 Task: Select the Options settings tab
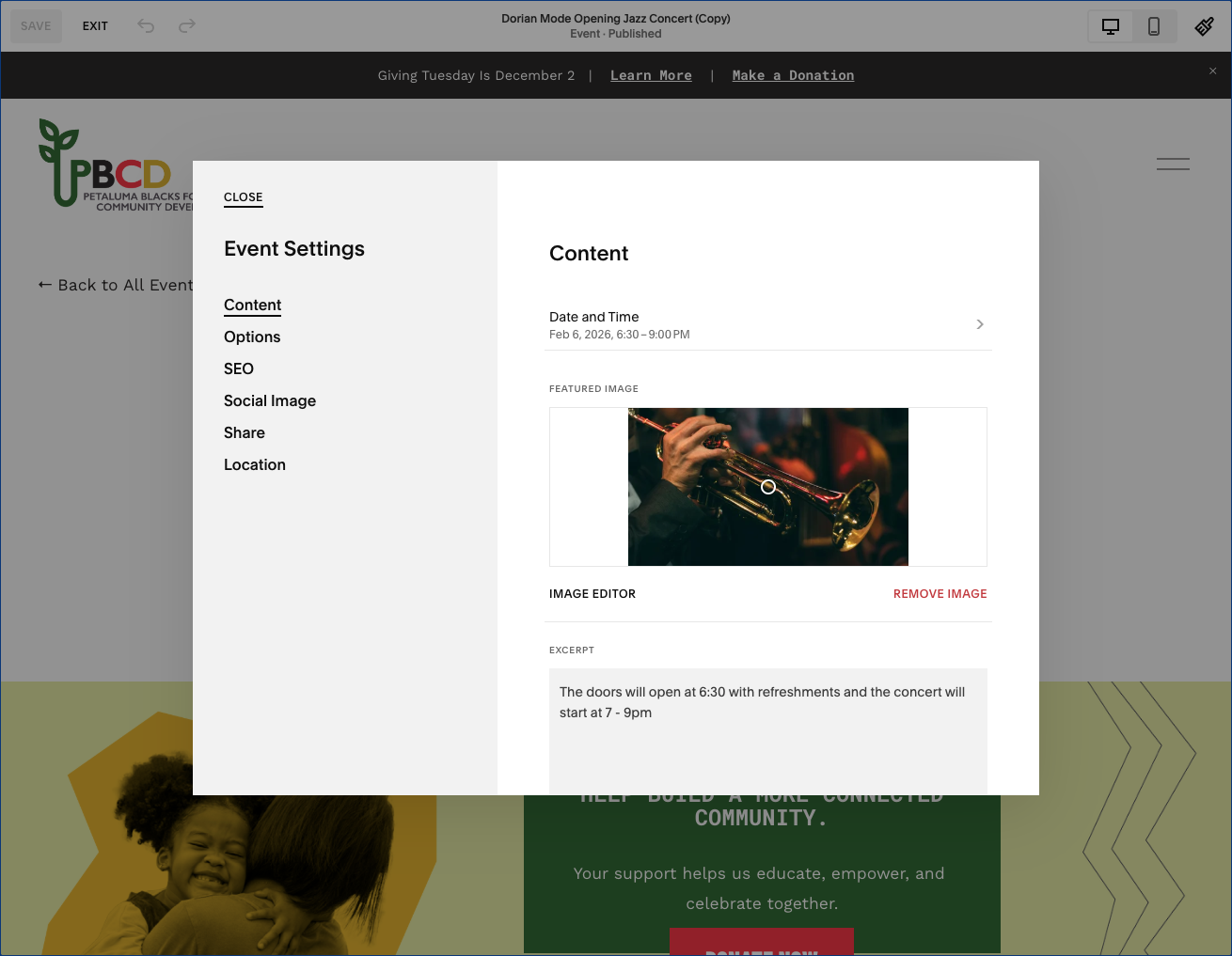click(x=252, y=337)
